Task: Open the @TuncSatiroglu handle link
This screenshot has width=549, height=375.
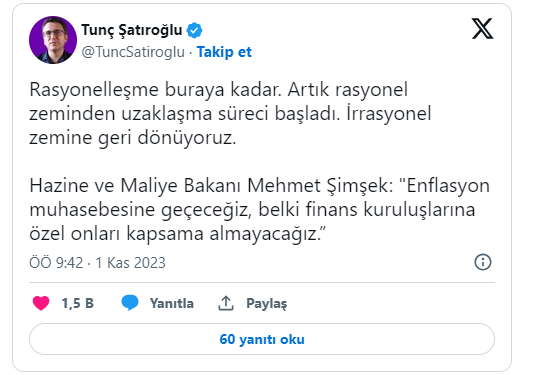Action: tap(133, 52)
